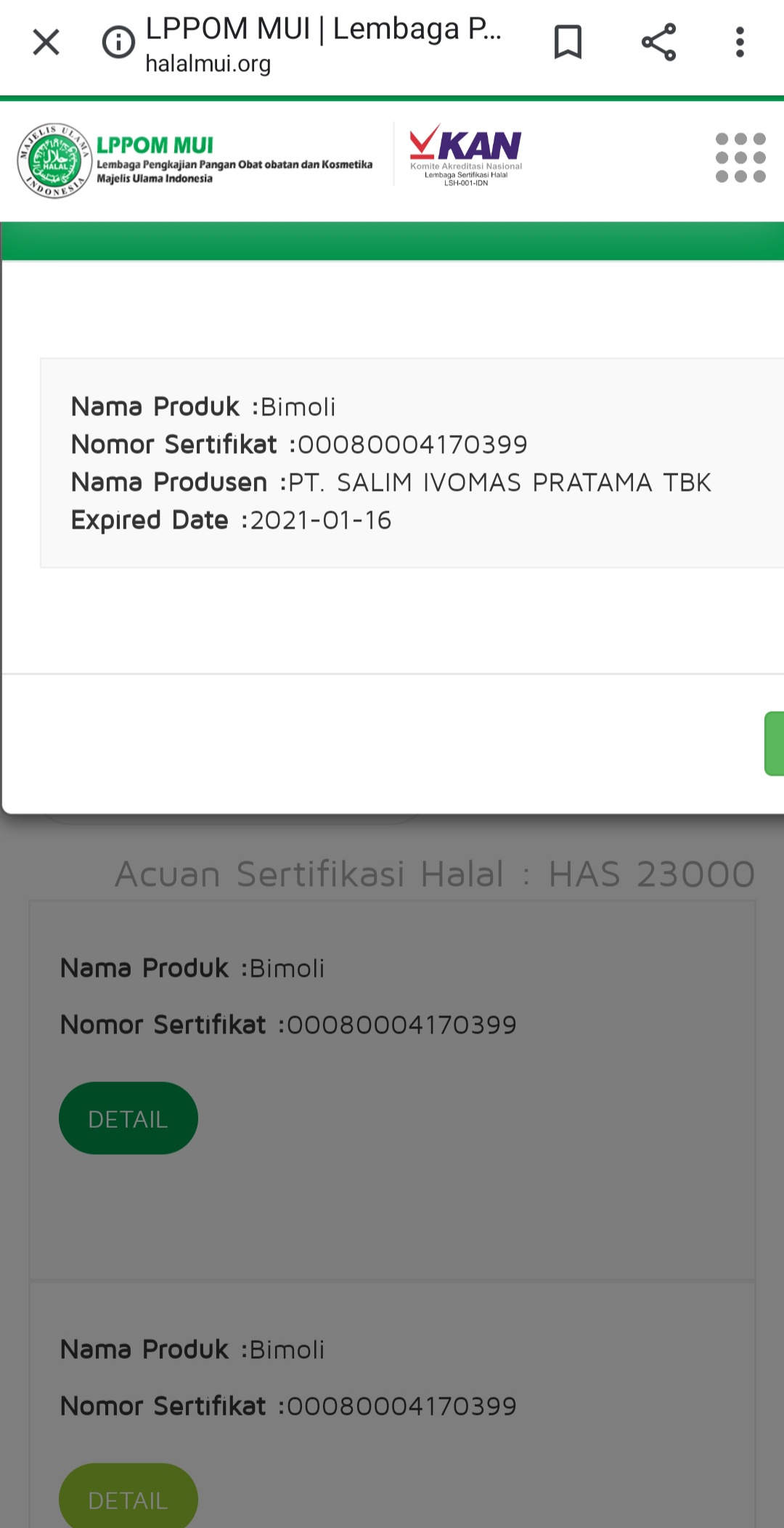784x1528 pixels.
Task: Tap the halalmui.org address text
Action: click(x=208, y=65)
